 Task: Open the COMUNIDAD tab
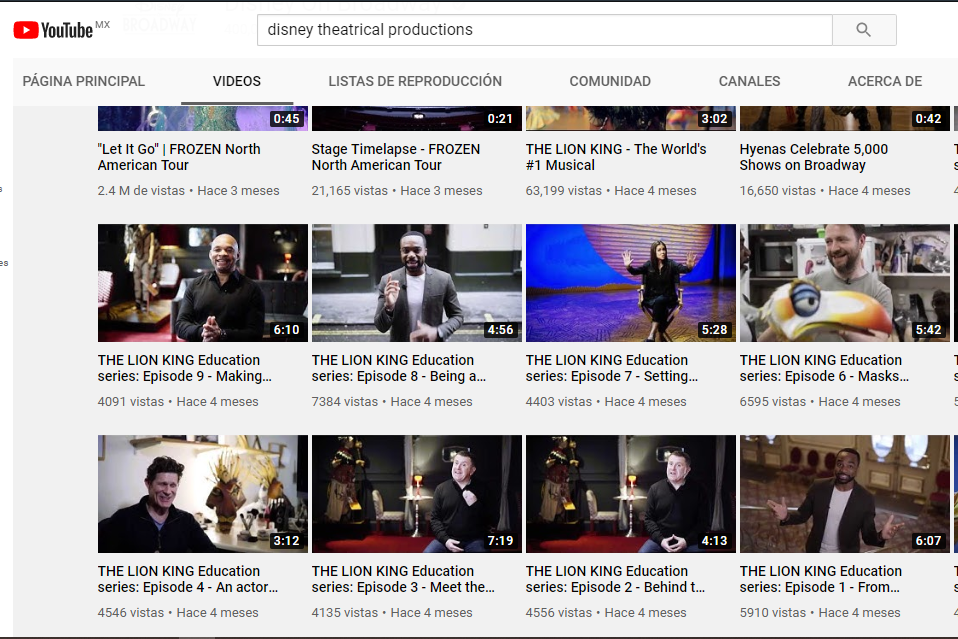[610, 81]
